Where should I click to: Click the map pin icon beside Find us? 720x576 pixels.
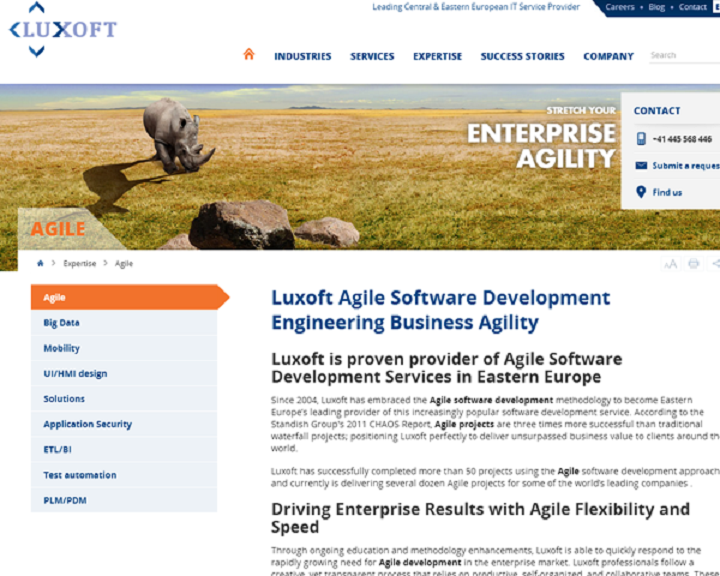(641, 192)
